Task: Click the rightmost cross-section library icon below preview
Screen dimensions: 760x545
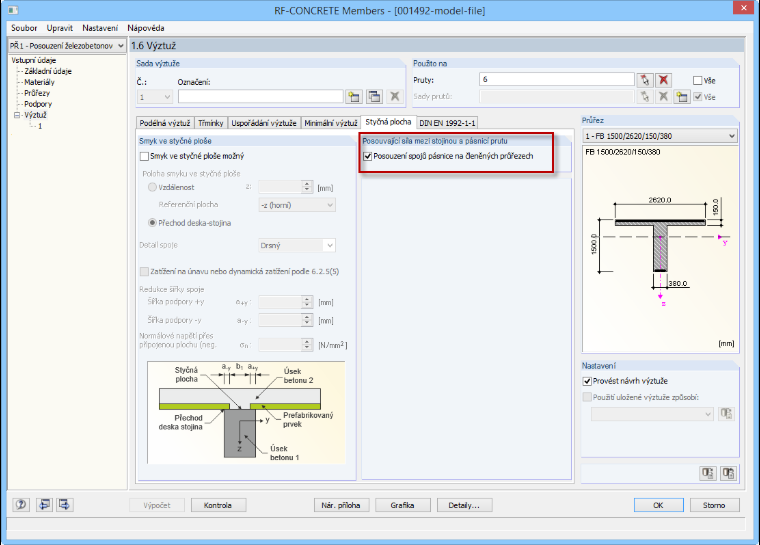Action: 728,473
